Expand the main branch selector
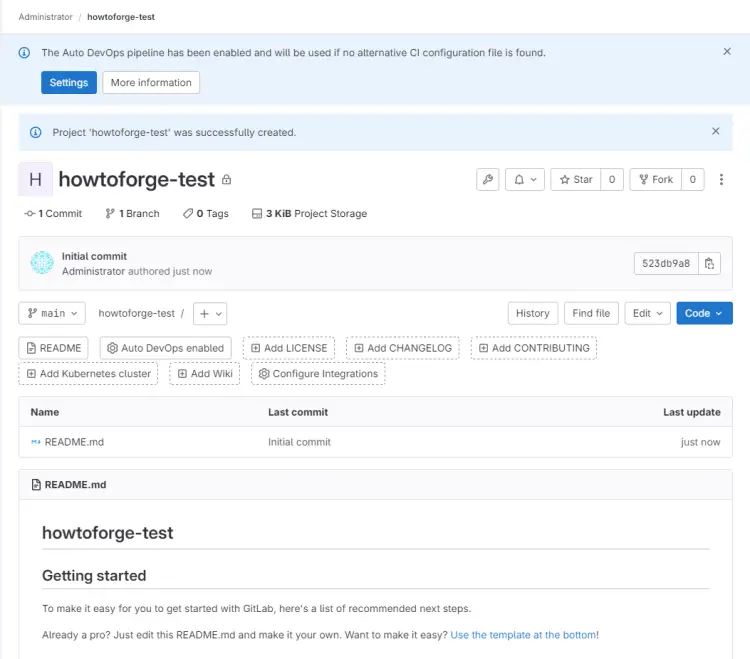This screenshot has width=750, height=659. pos(52,313)
